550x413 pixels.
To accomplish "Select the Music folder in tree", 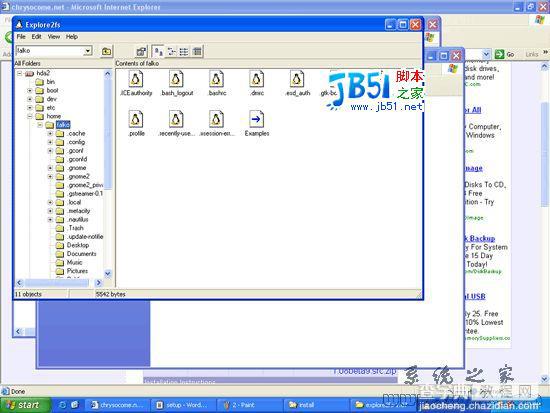I will (x=69, y=262).
